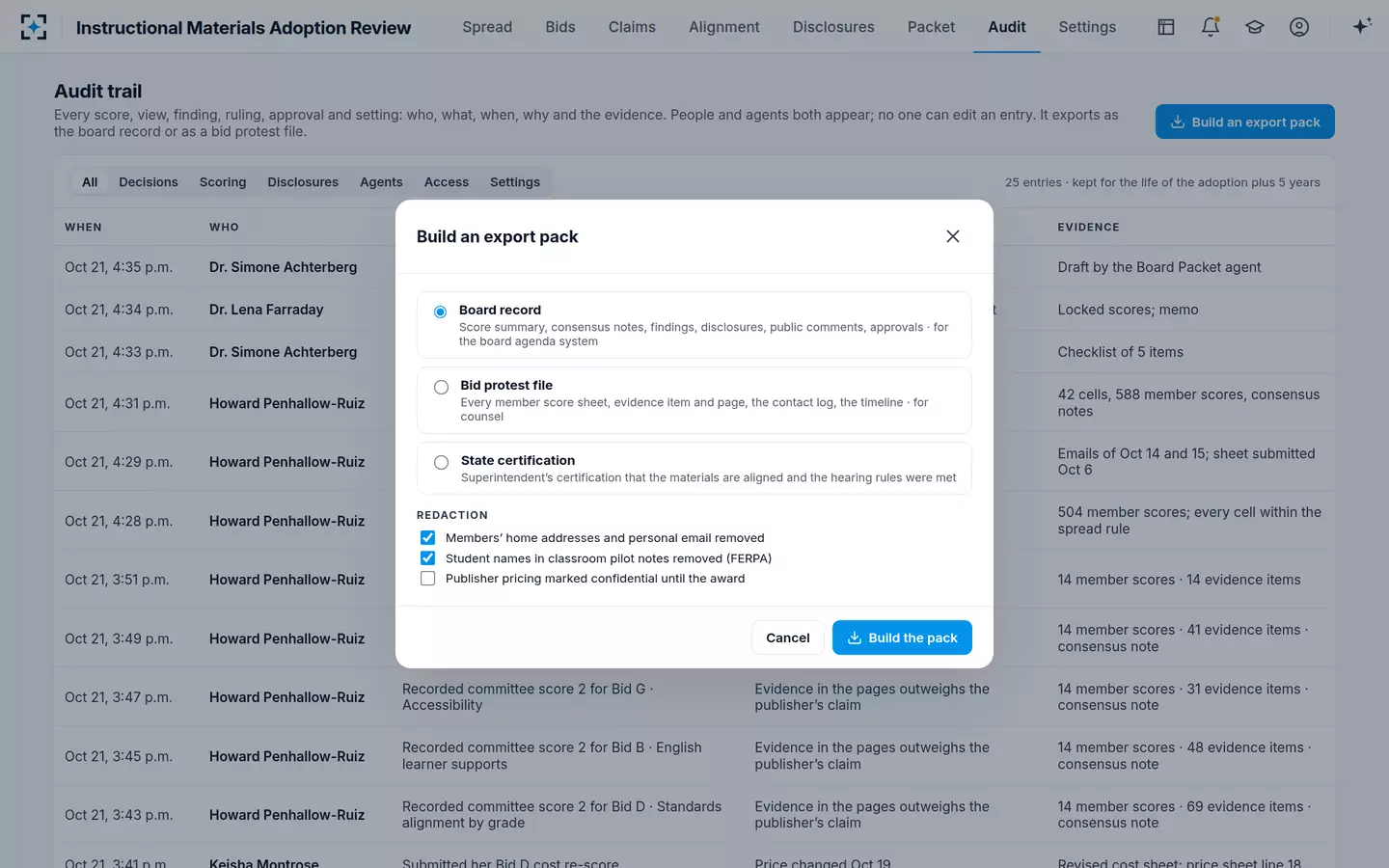Click the Oct 21, 4:31 p.m. timestamp
Screen dimensions: 1389x868
pos(118,403)
